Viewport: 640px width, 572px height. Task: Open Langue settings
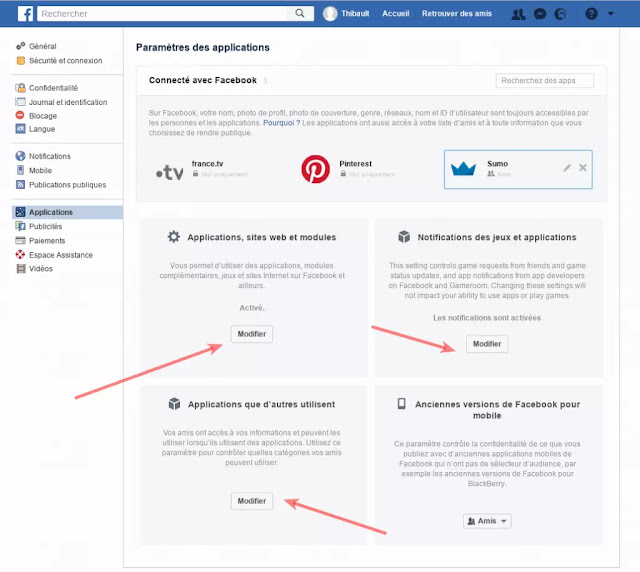pyautogui.click(x=42, y=129)
